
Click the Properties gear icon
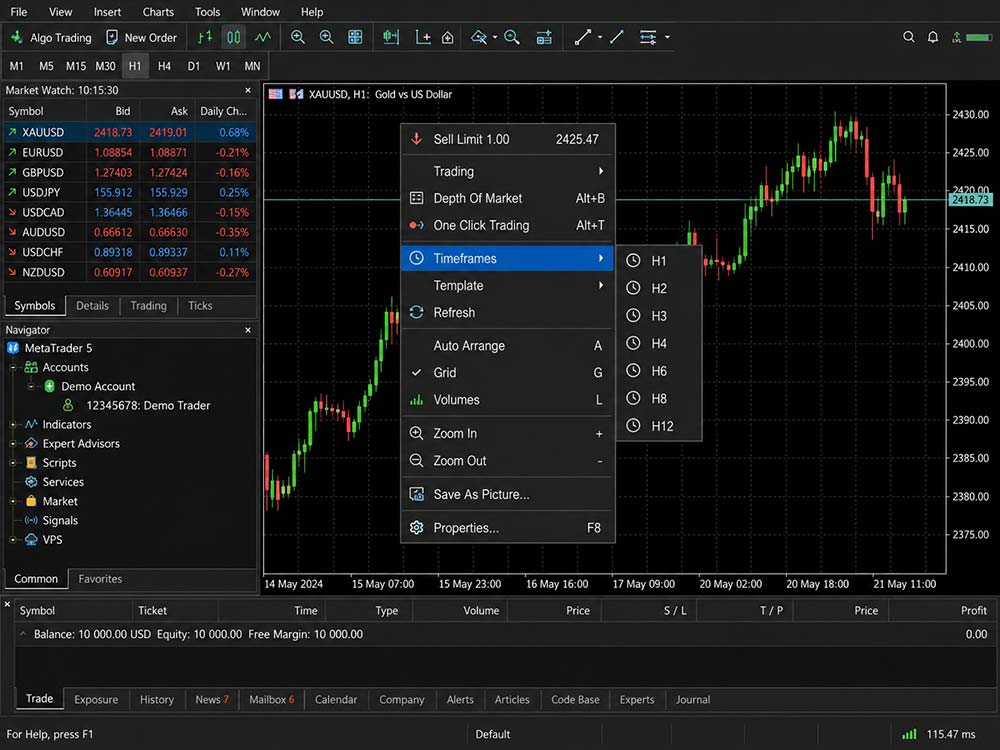416,528
